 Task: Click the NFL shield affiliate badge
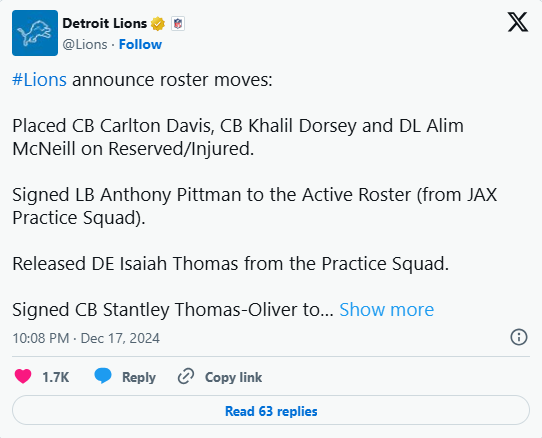point(178,24)
